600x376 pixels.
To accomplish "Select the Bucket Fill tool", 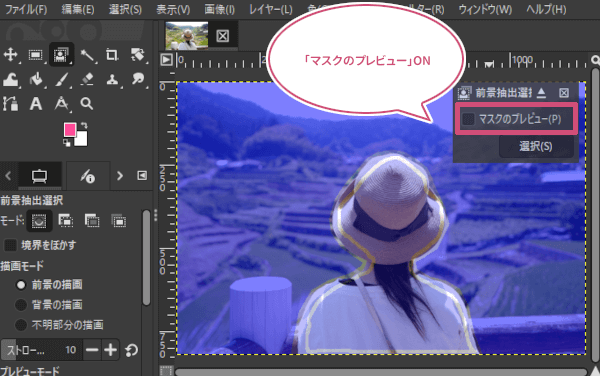I will click(36, 80).
